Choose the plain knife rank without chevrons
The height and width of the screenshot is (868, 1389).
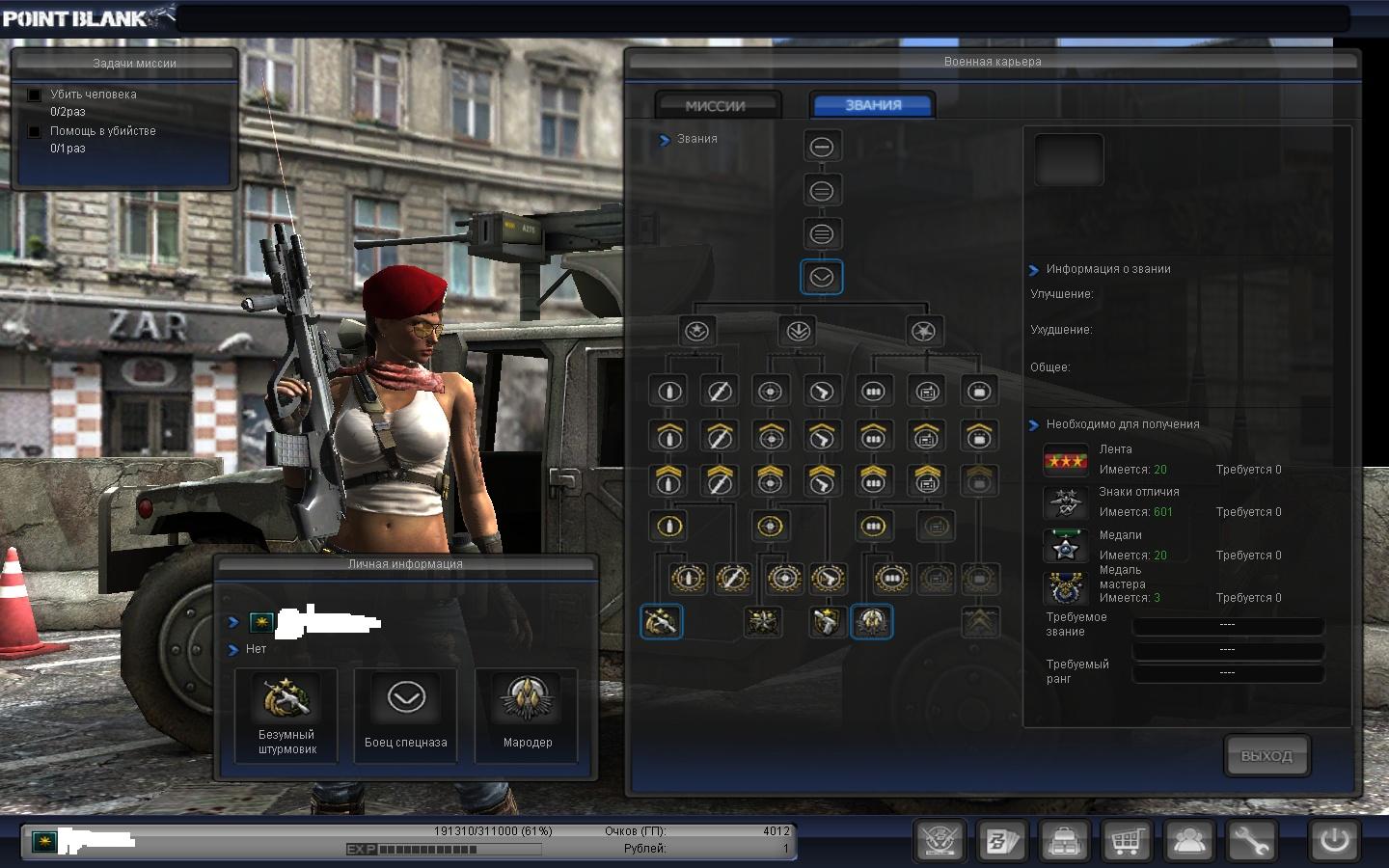coord(720,392)
